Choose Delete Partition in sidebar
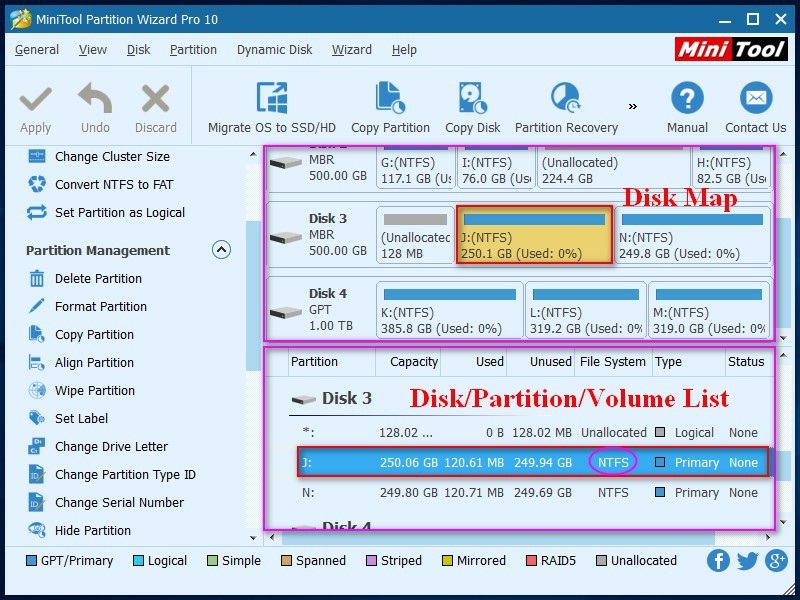 click(x=85, y=279)
